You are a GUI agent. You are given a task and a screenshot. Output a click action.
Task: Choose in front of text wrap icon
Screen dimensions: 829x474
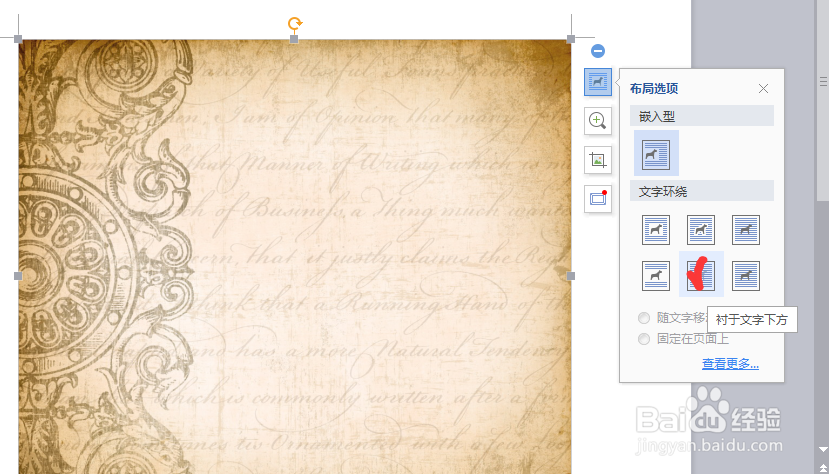pos(746,275)
